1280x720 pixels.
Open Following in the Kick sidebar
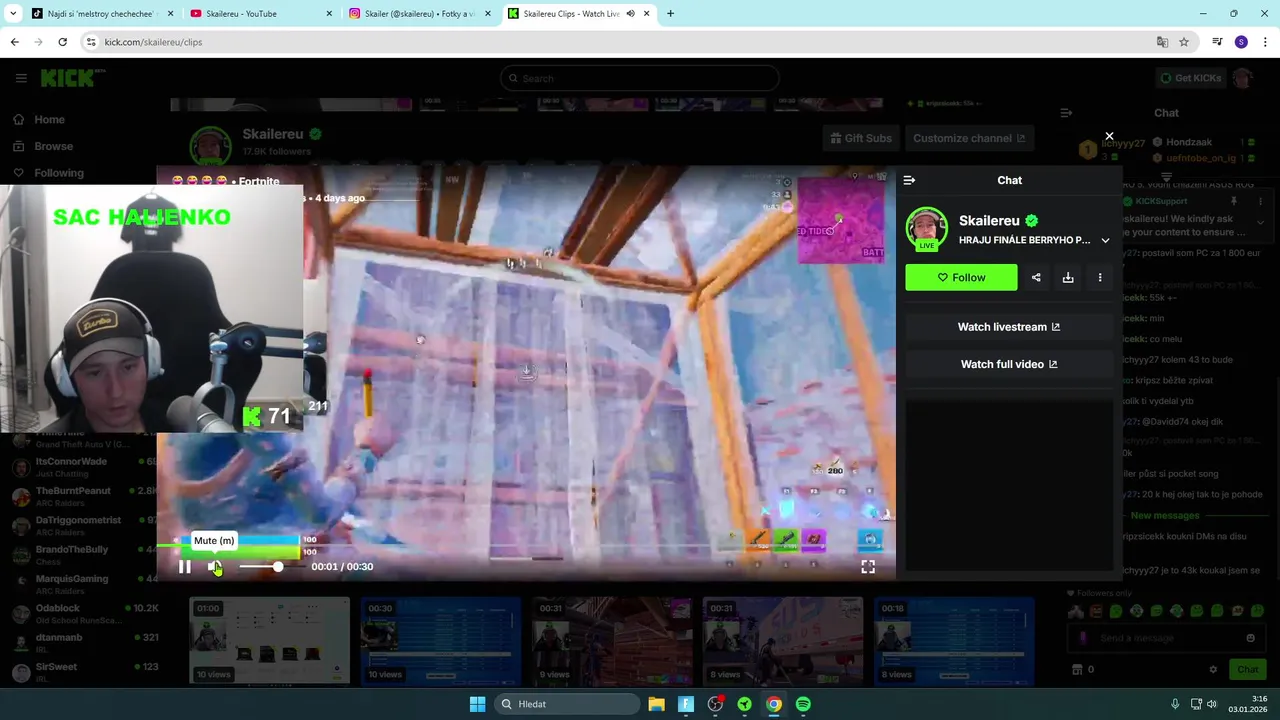[x=59, y=173]
